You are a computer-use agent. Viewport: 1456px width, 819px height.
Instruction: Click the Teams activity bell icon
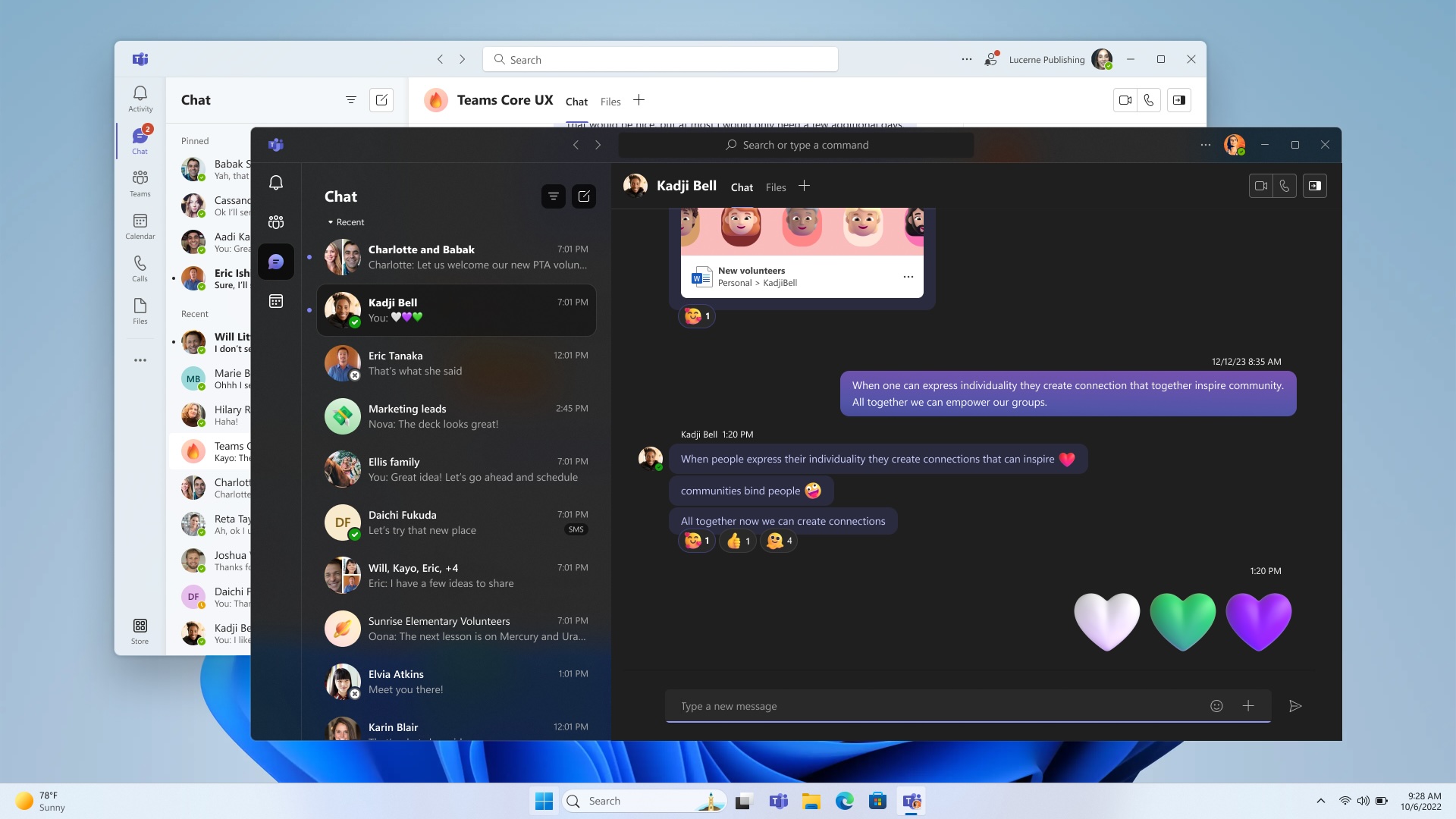pyautogui.click(x=277, y=181)
